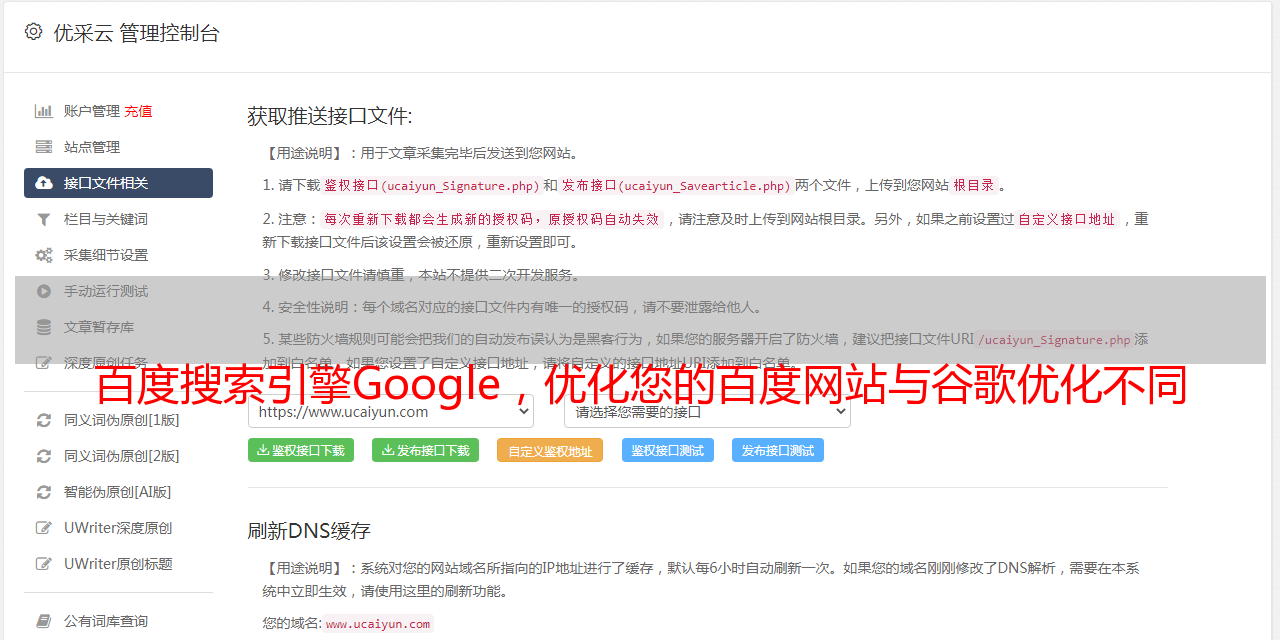Open the 请选择您需要的接口 dropdown
1280x640 pixels.
tap(708, 411)
